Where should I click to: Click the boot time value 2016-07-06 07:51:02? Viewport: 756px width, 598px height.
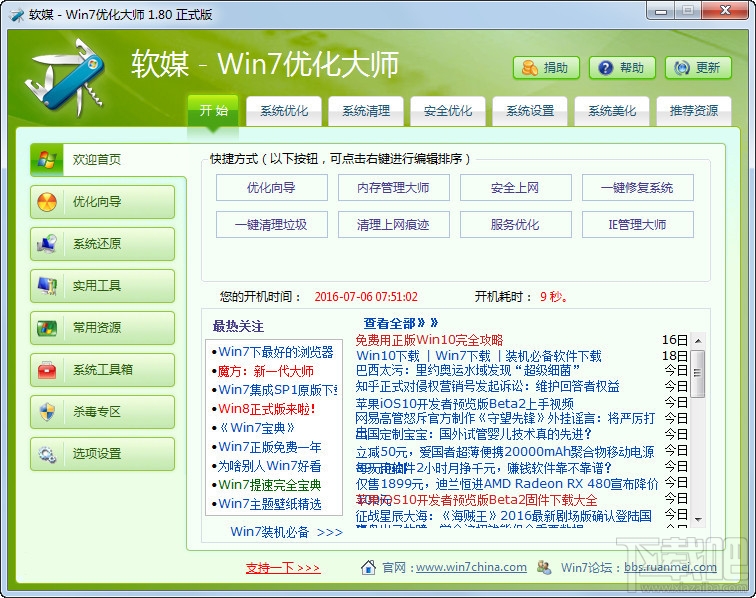pyautogui.click(x=366, y=297)
